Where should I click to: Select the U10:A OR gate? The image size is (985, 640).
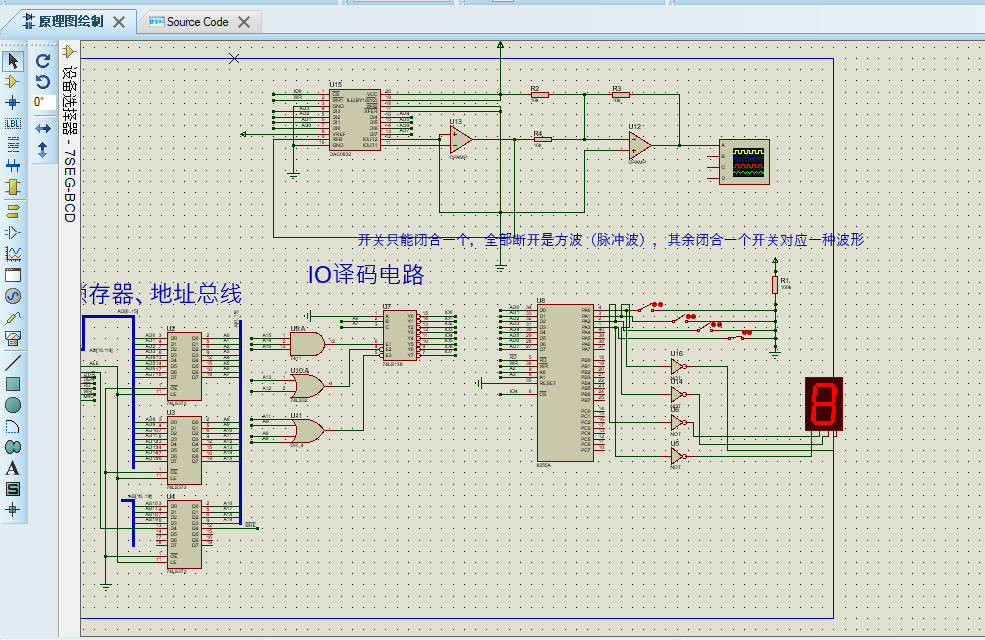click(307, 386)
